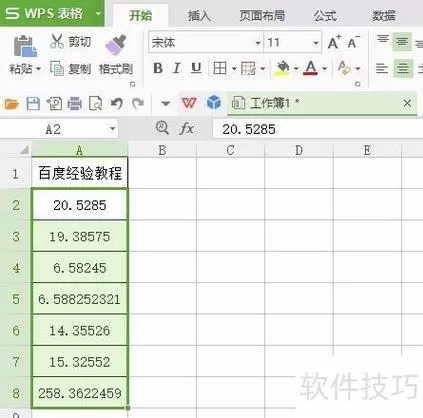Click the magnifier icon beside fx

click(x=162, y=128)
